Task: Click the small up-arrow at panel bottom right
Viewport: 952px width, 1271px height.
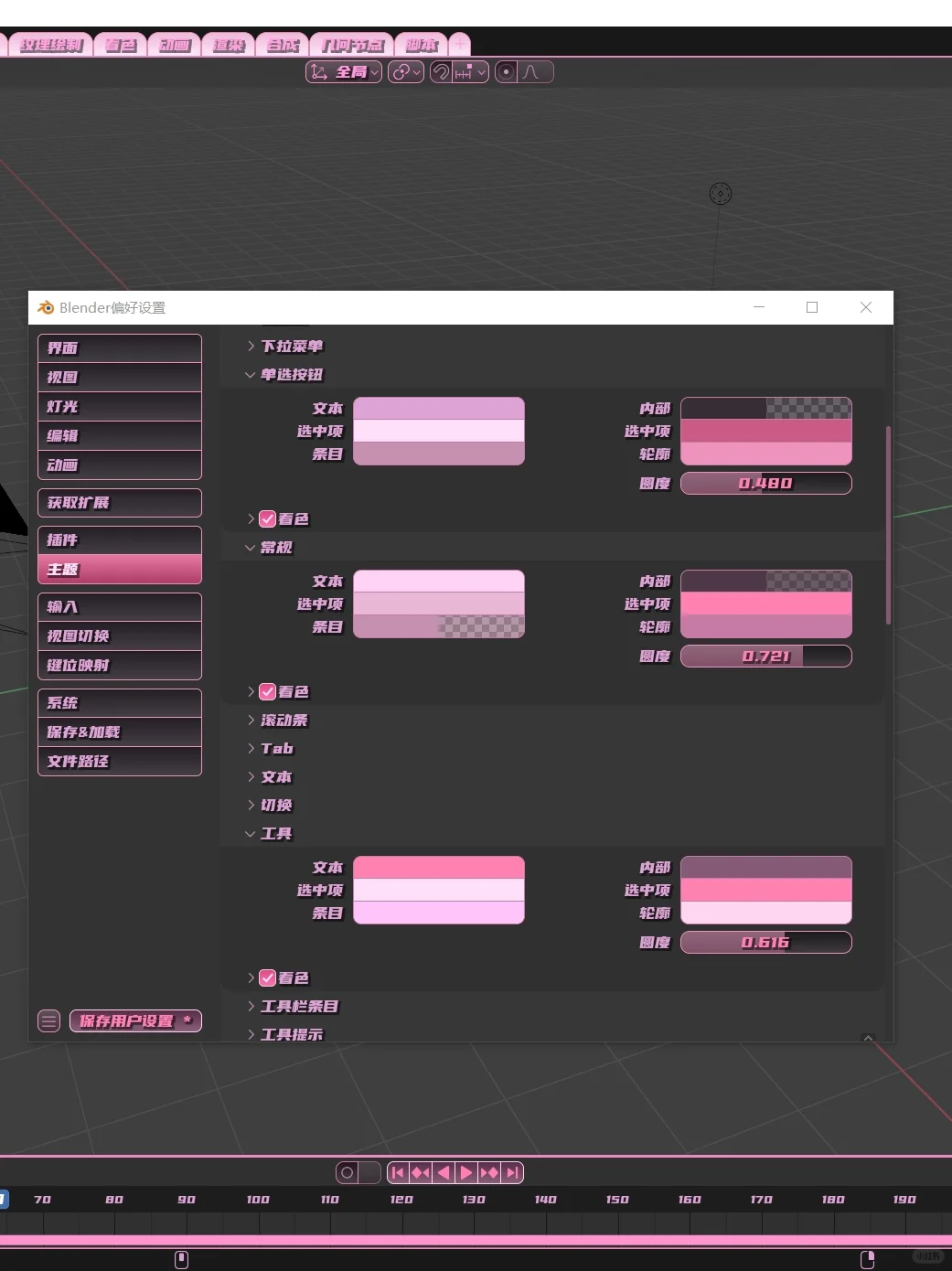Action: pos(869,1037)
